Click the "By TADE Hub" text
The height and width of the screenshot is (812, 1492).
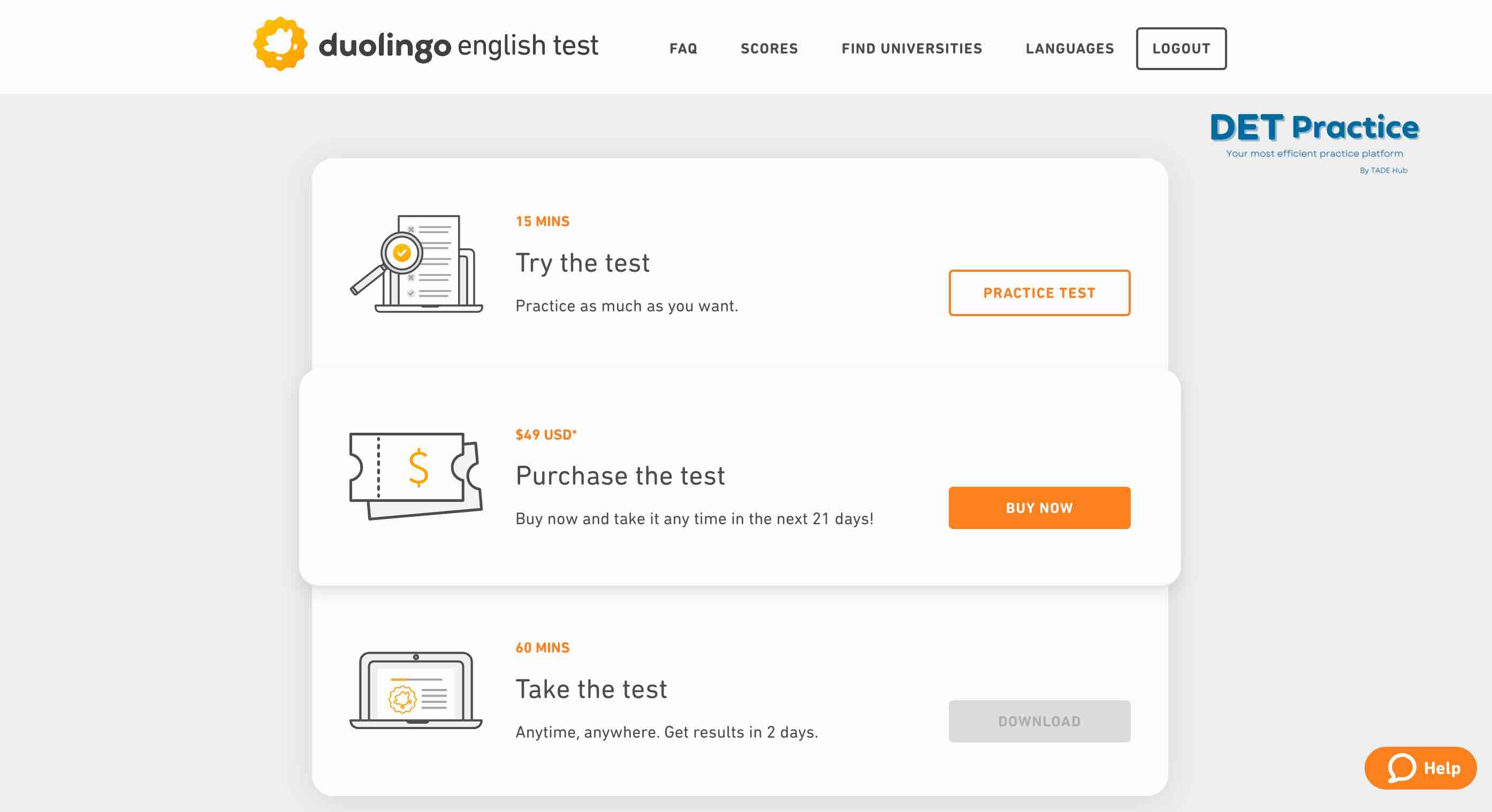click(x=1383, y=170)
